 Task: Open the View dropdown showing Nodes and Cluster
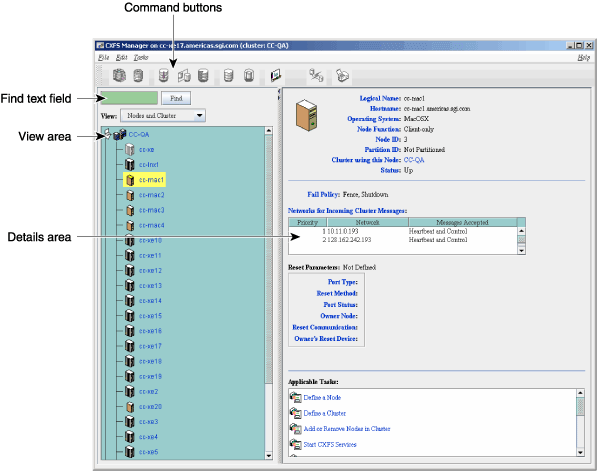click(163, 115)
